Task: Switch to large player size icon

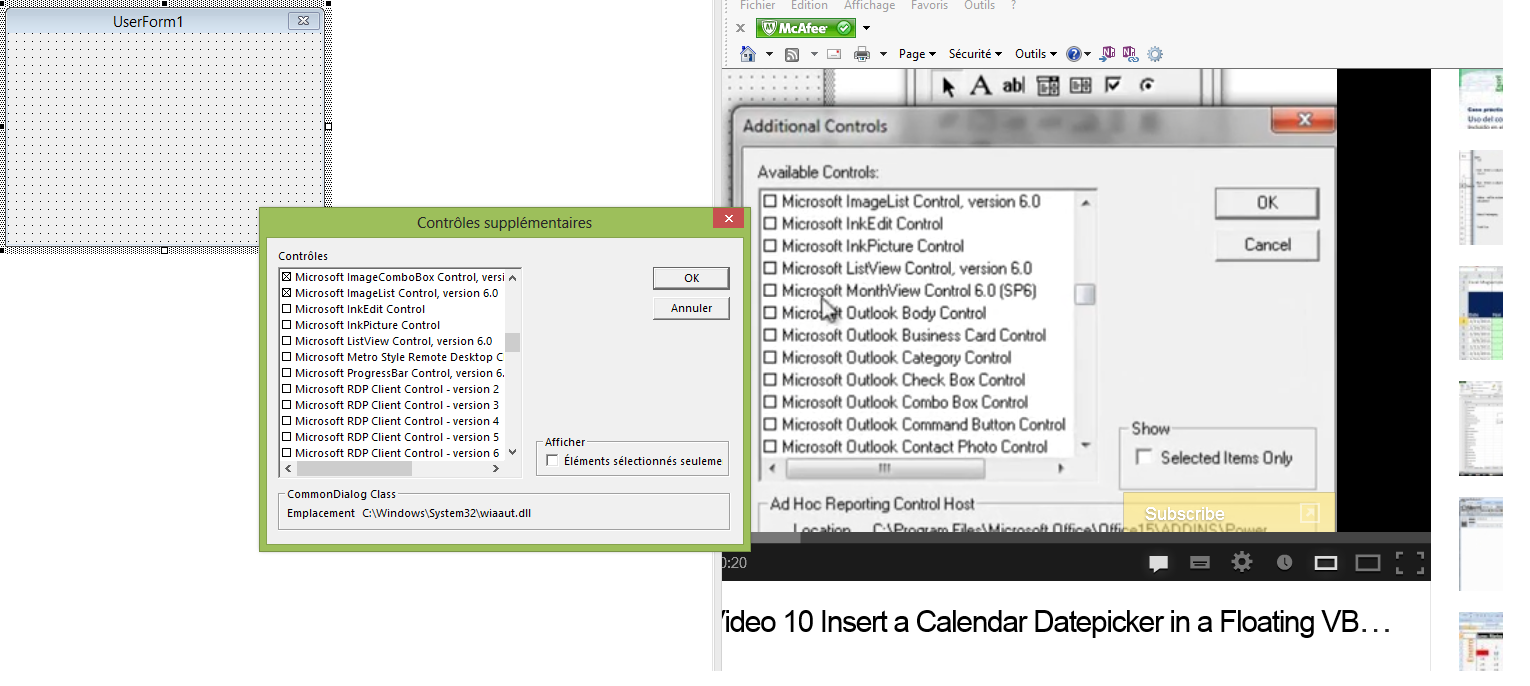Action: pyautogui.click(x=1367, y=563)
